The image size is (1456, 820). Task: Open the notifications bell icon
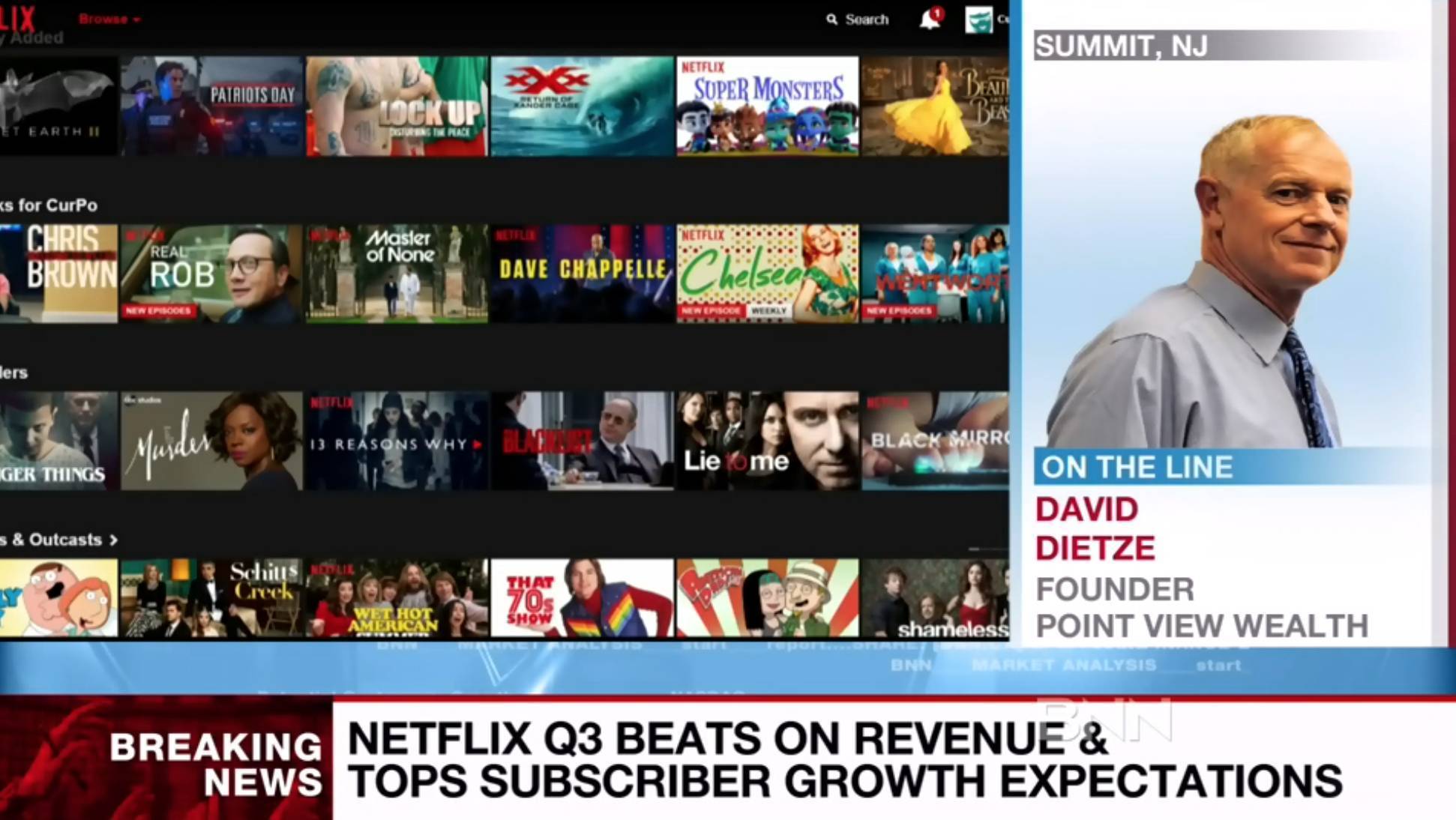pos(930,19)
